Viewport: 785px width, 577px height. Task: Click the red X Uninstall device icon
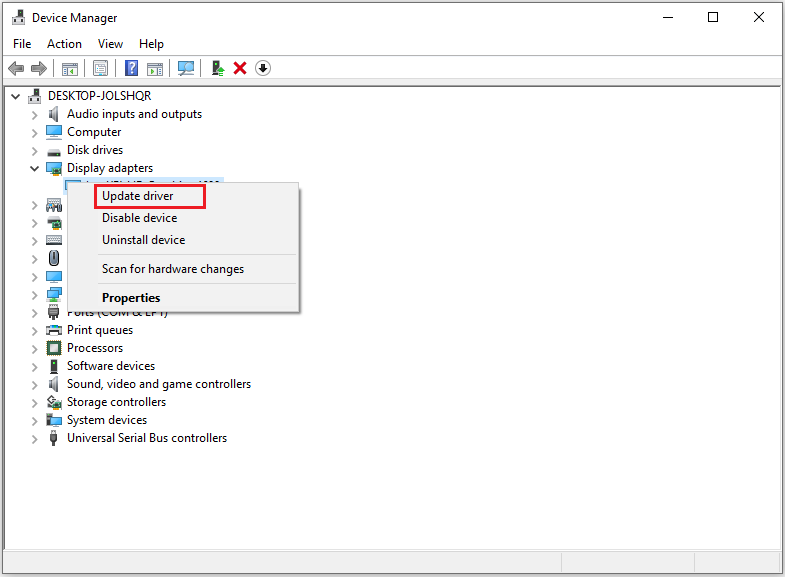pyautogui.click(x=240, y=68)
